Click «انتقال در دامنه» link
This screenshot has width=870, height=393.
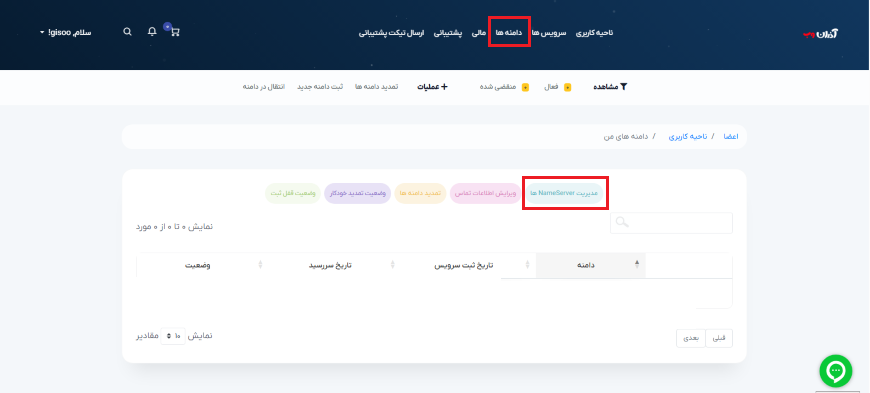(x=264, y=87)
